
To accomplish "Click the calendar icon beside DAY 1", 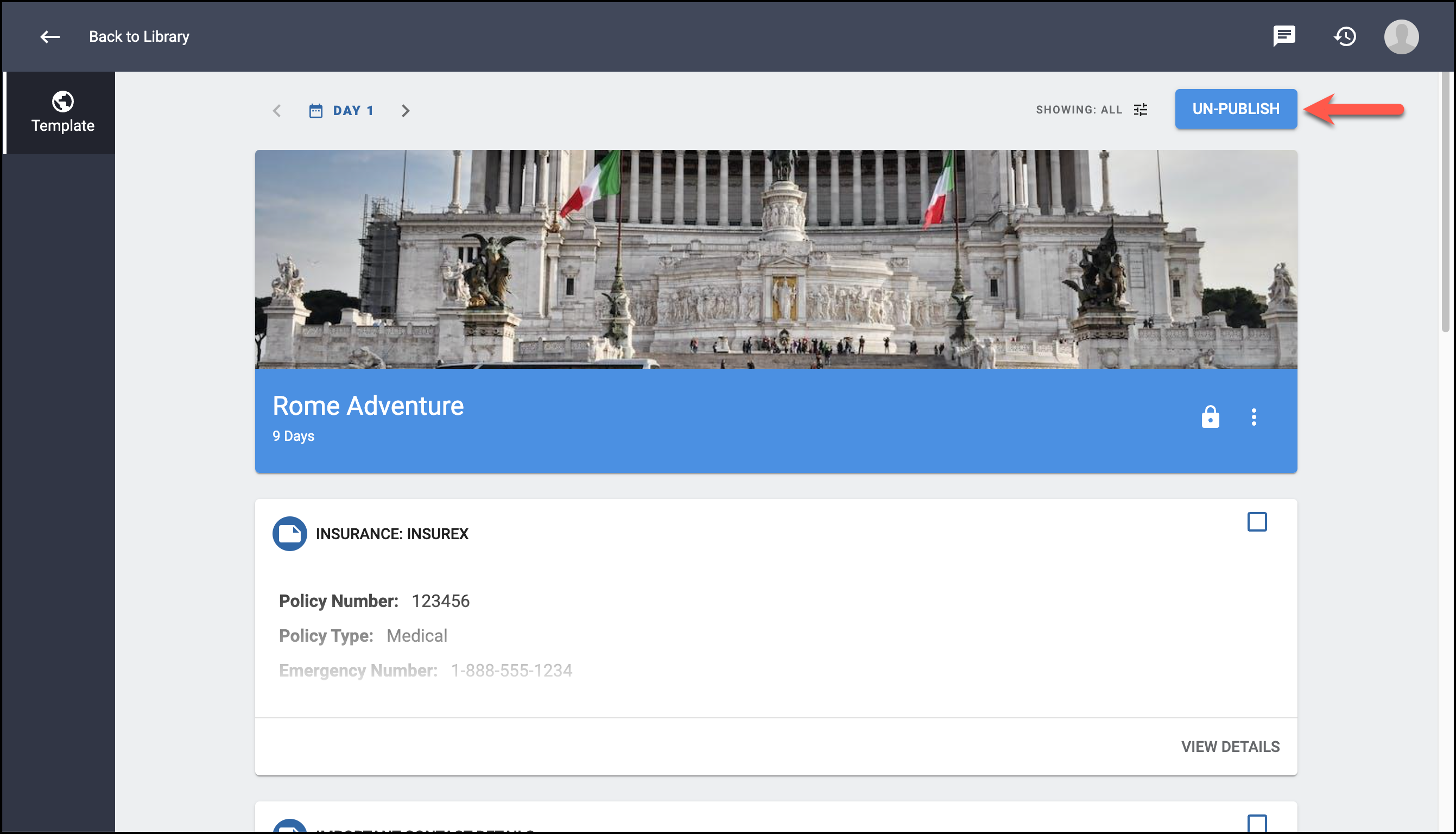I will coord(315,111).
